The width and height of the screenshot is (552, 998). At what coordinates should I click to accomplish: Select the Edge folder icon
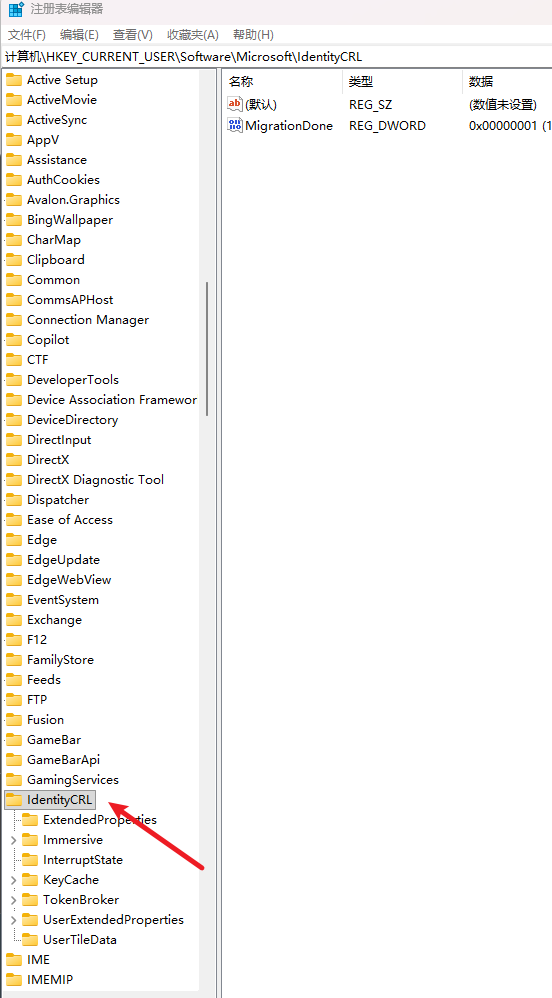click(14, 540)
